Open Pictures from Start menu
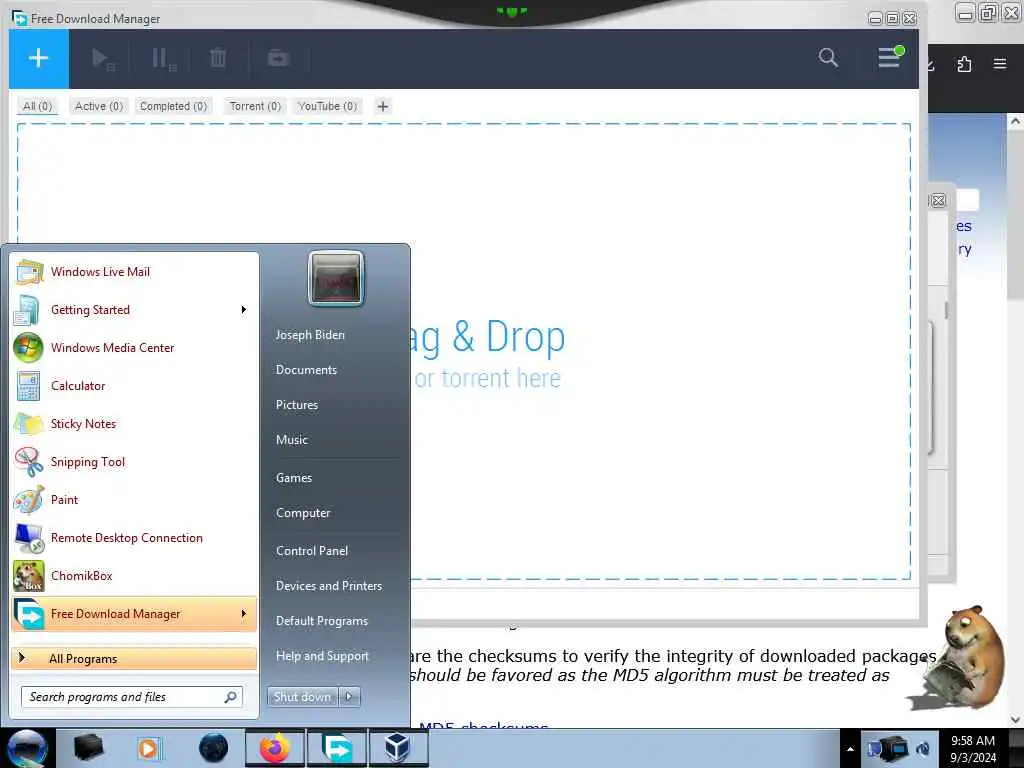 point(297,405)
